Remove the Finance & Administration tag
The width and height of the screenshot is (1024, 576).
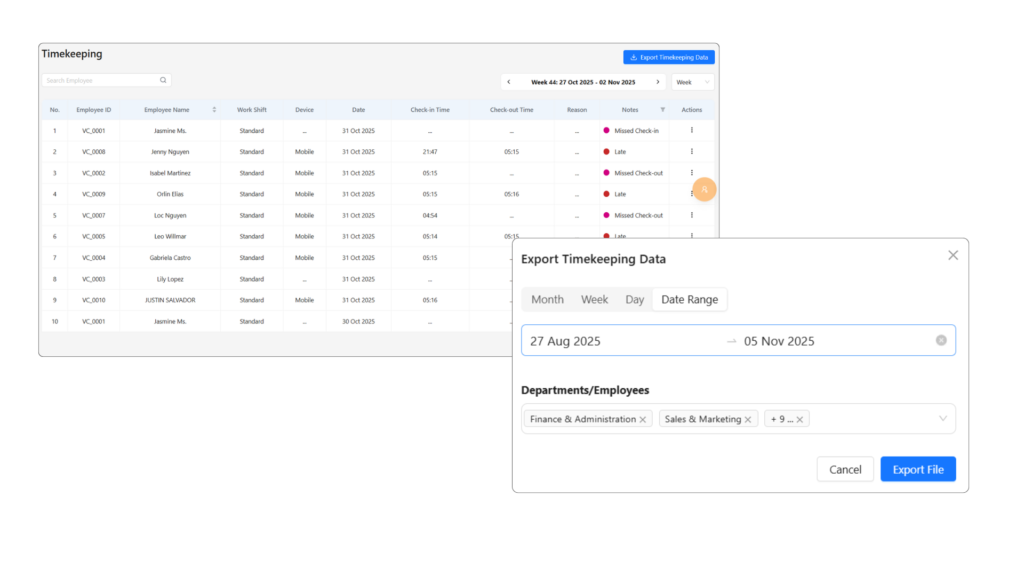[643, 420]
